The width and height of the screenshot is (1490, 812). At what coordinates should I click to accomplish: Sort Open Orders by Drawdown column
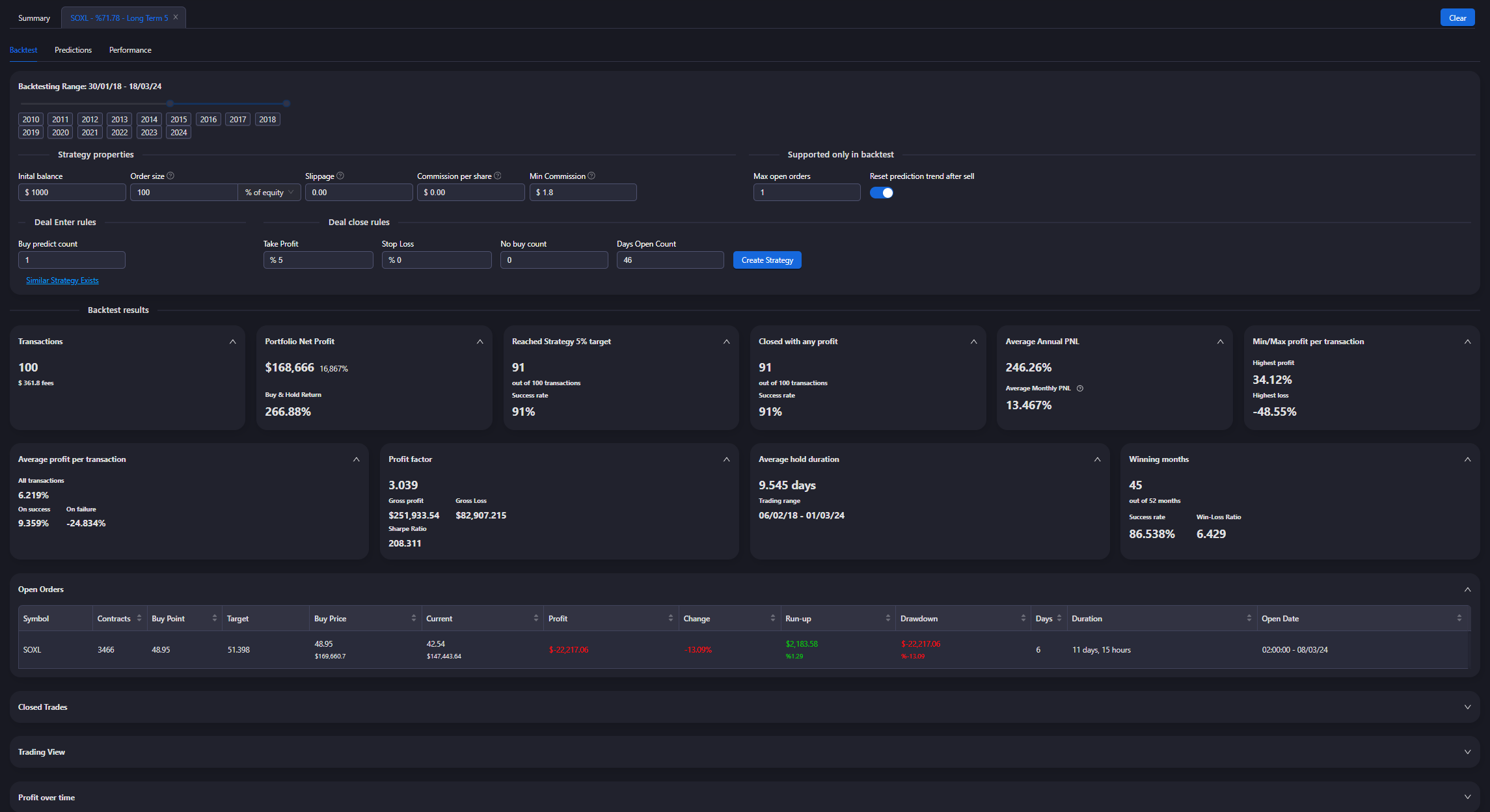pos(1023,618)
